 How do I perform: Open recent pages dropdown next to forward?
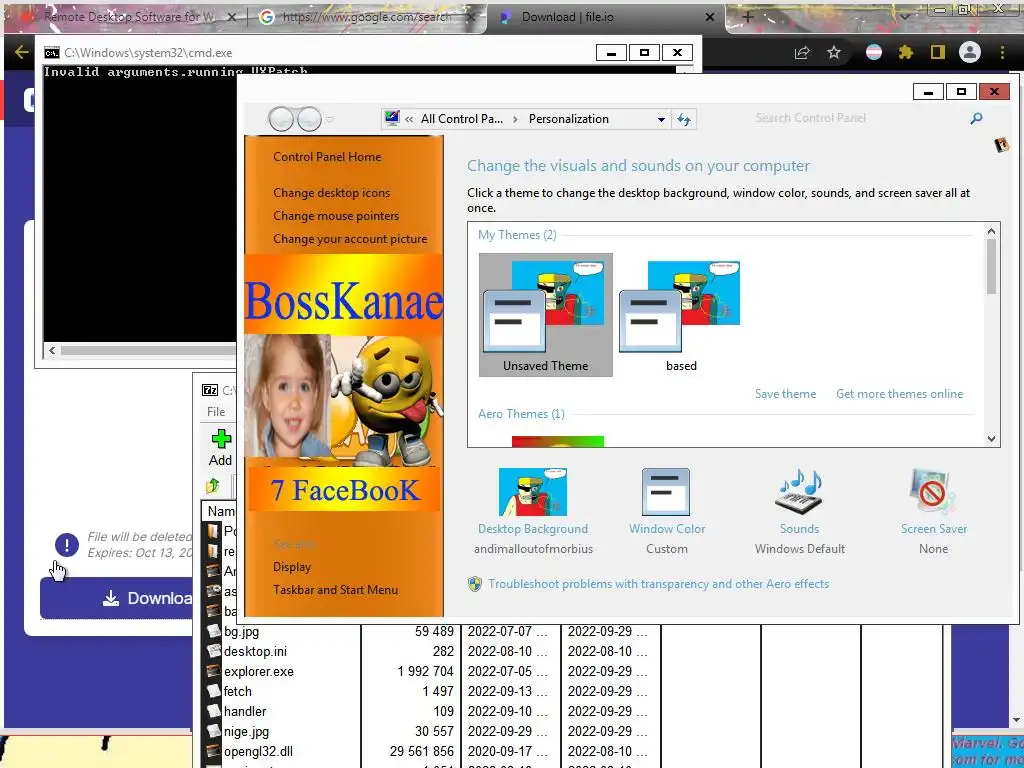[330, 120]
